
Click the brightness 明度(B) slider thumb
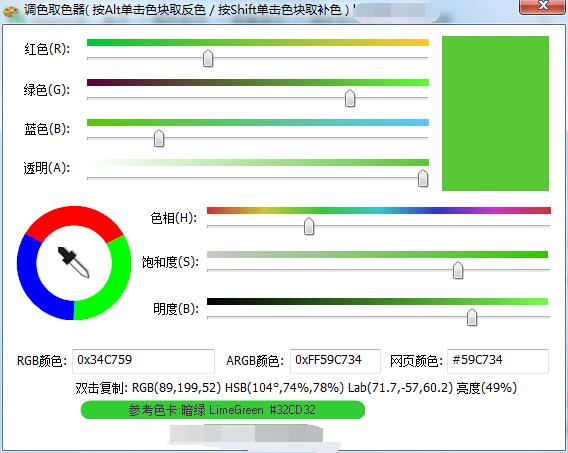point(472,317)
